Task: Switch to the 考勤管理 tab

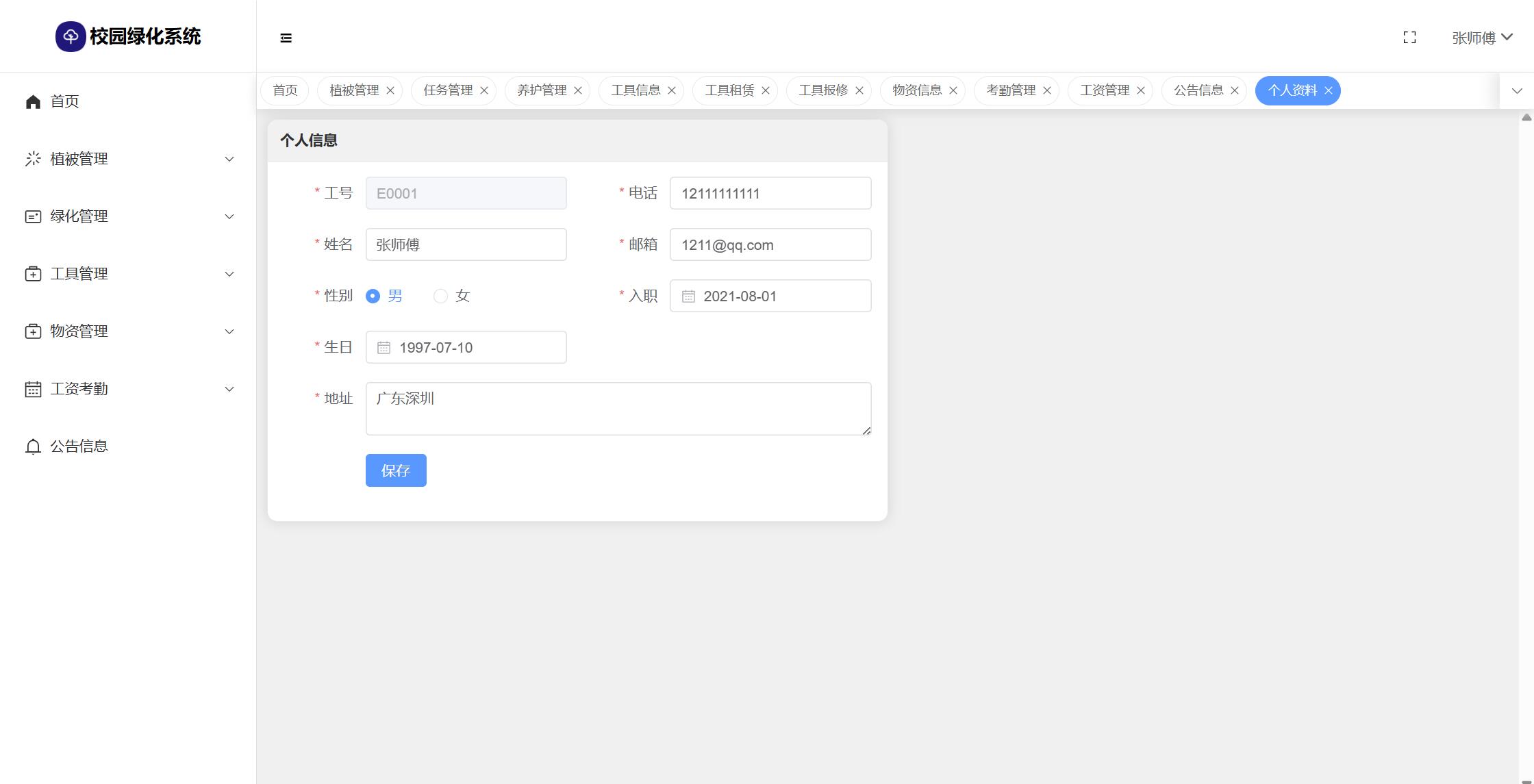Action: pos(1010,90)
